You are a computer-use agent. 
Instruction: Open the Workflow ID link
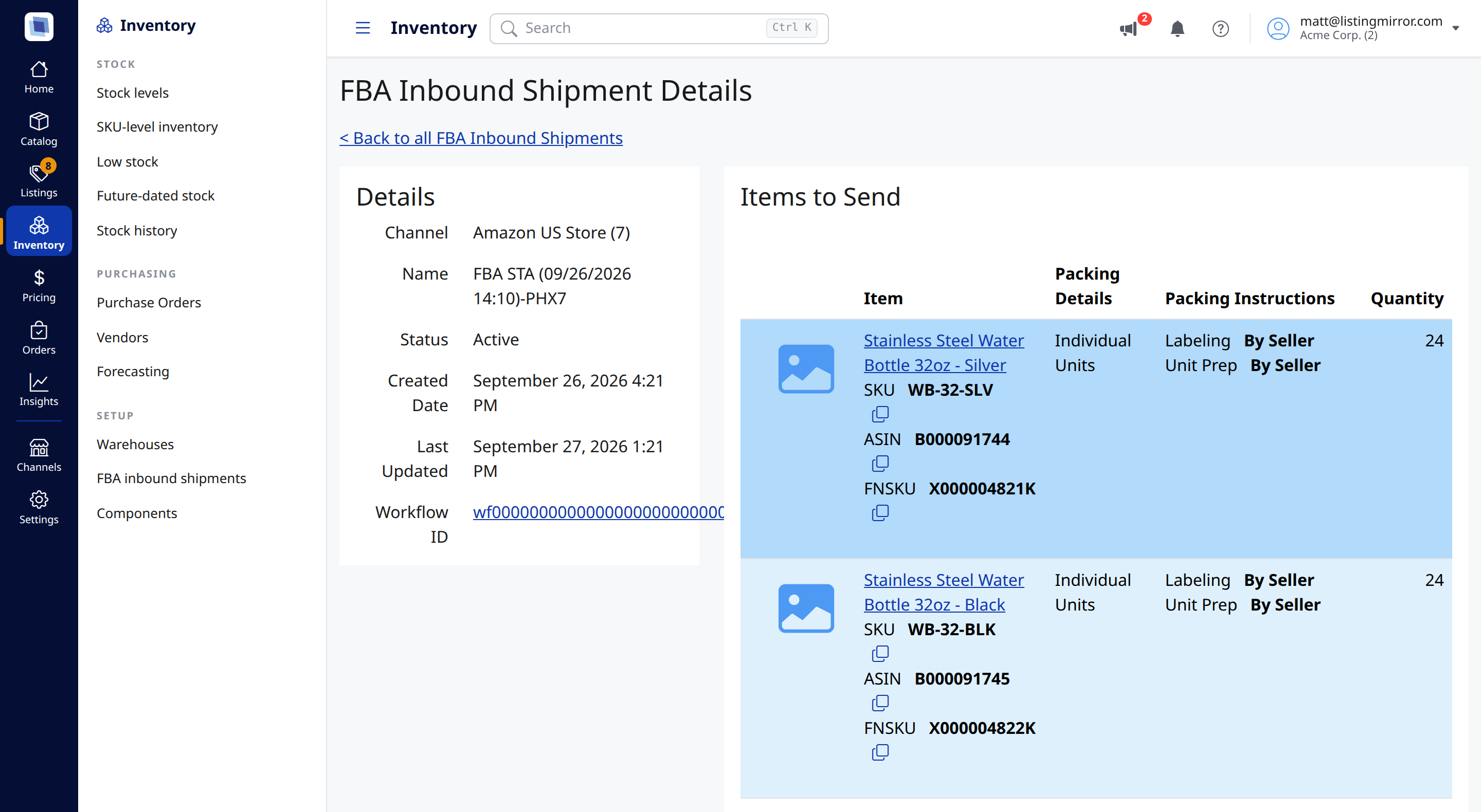point(598,512)
